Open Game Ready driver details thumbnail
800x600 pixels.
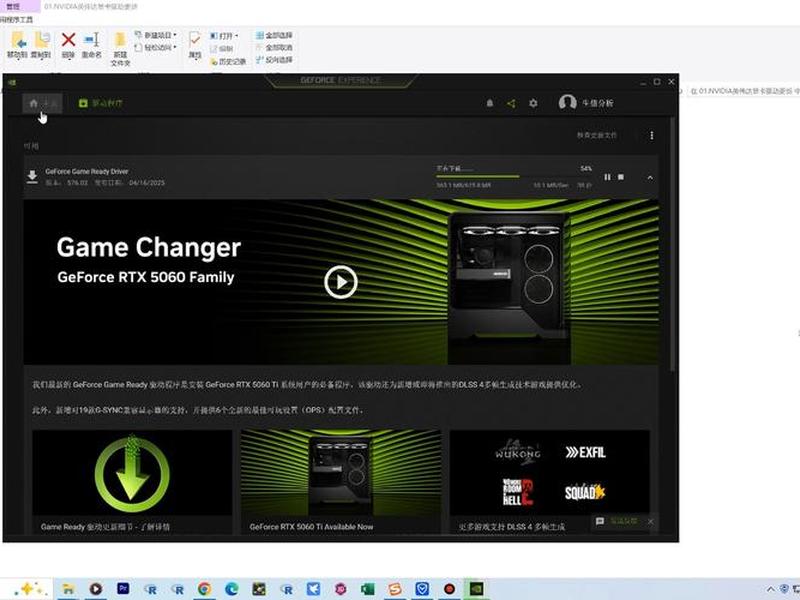132,473
